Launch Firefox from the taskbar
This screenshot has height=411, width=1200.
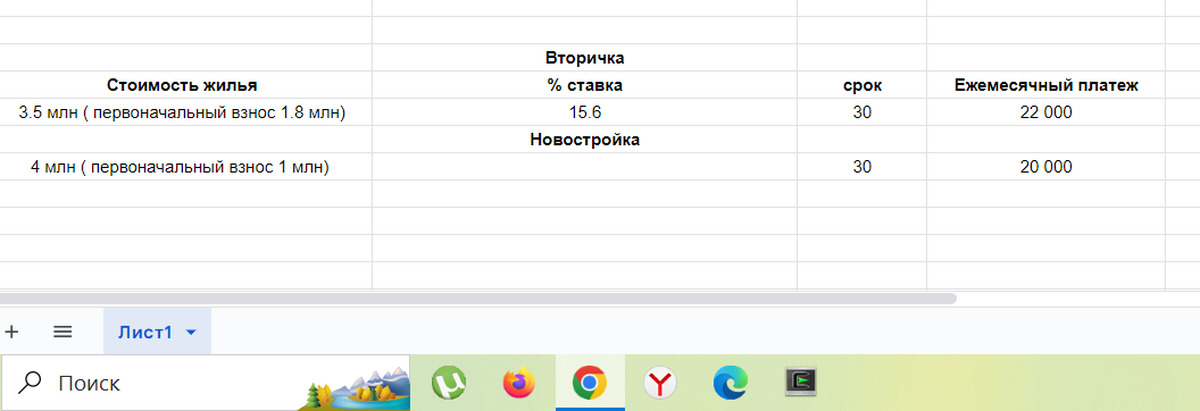(x=519, y=382)
